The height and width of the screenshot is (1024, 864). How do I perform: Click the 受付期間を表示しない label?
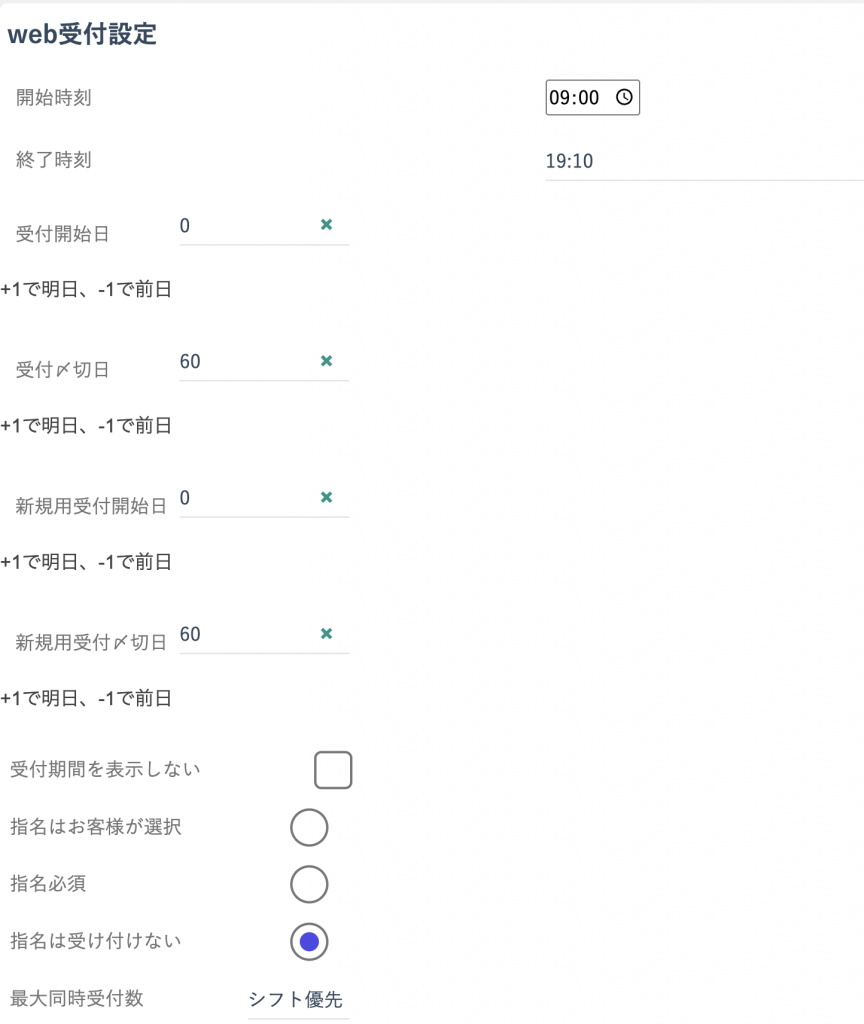(x=105, y=769)
